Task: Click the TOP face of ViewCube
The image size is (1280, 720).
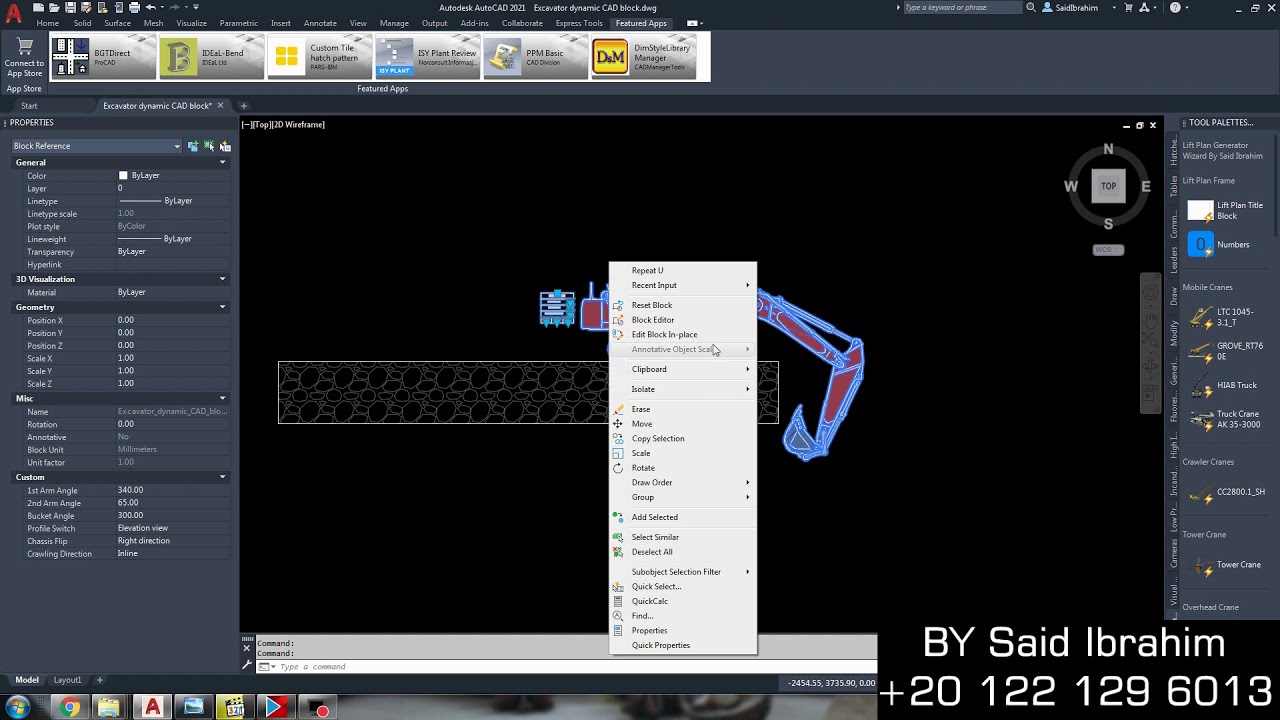Action: [x=1108, y=186]
